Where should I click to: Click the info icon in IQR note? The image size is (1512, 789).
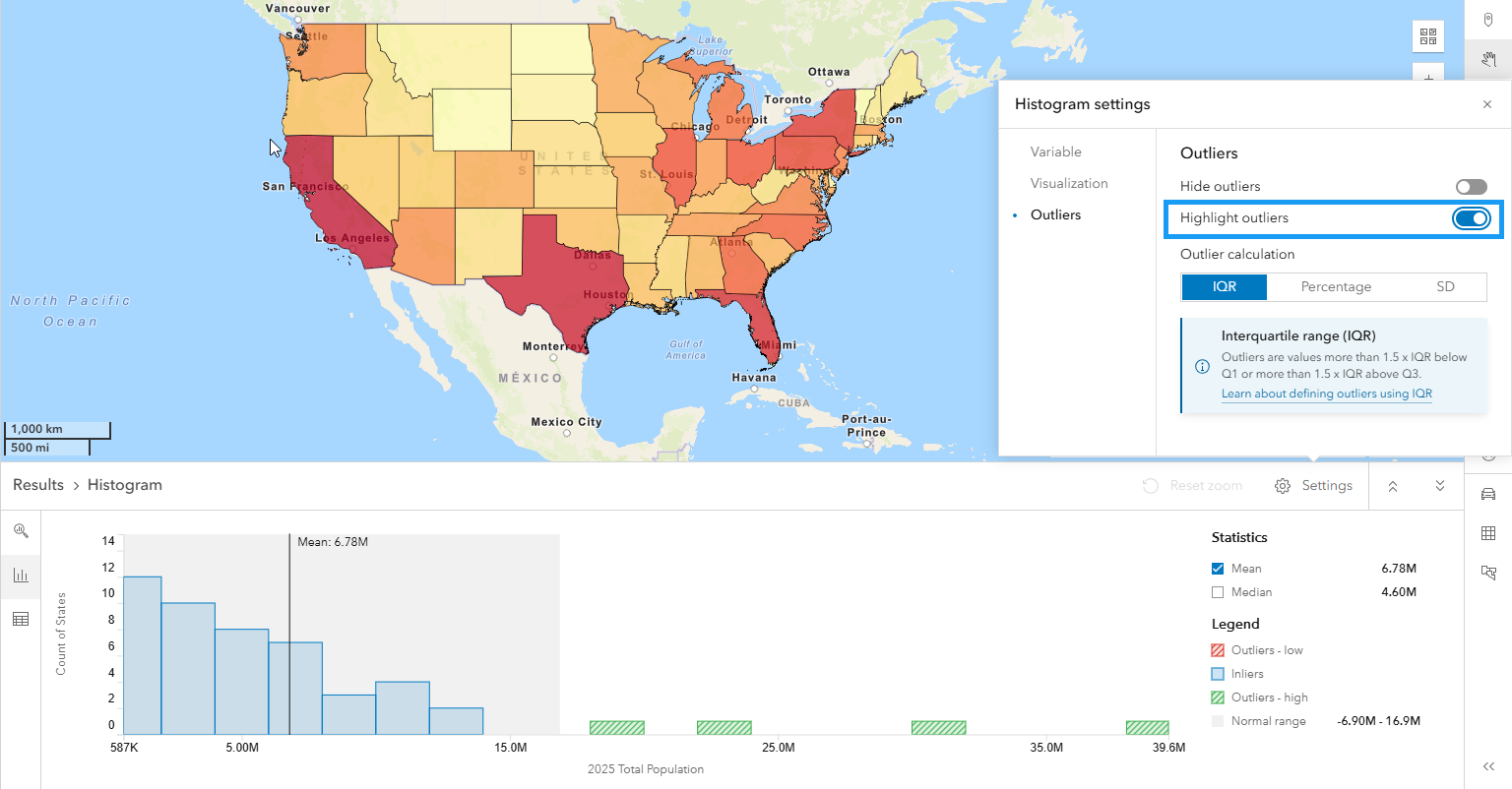[1202, 366]
